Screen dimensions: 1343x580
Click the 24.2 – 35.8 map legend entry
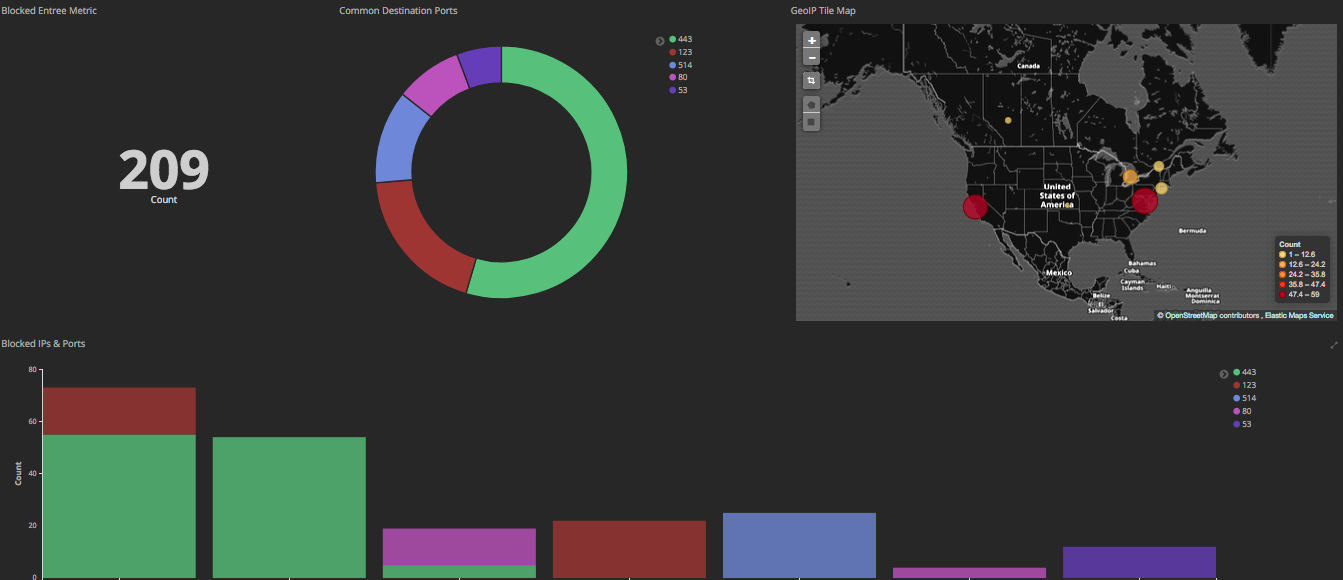(x=1302, y=274)
